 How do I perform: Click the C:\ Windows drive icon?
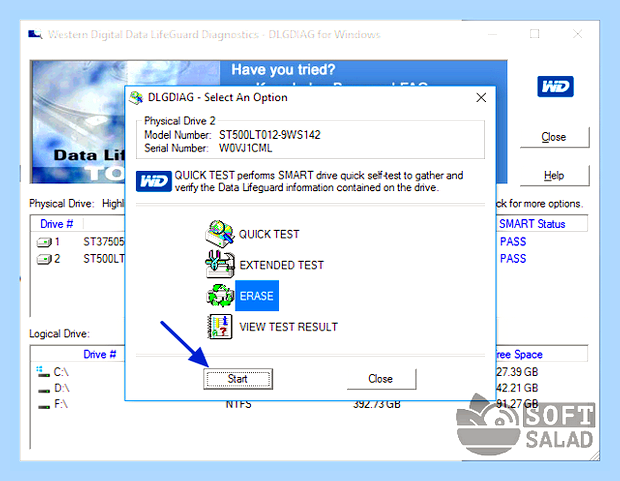43,371
